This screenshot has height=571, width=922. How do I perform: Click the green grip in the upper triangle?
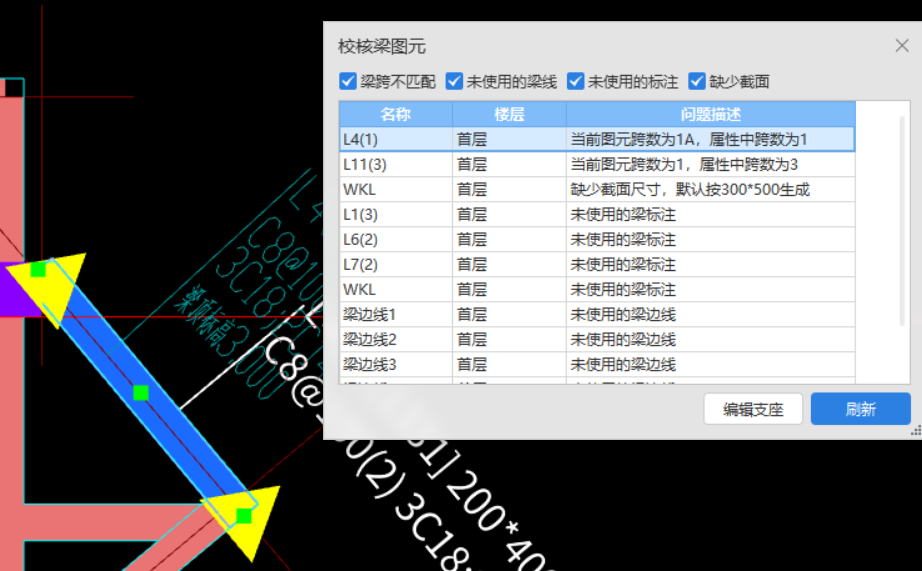38,269
